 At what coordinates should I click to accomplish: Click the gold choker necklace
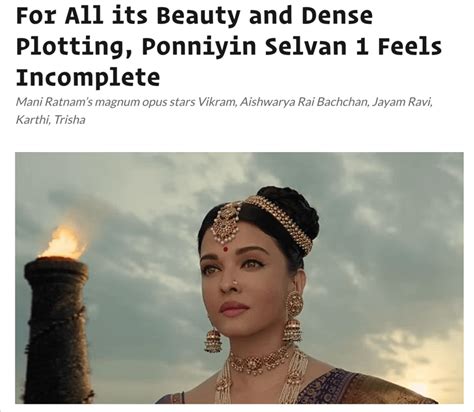point(260,361)
